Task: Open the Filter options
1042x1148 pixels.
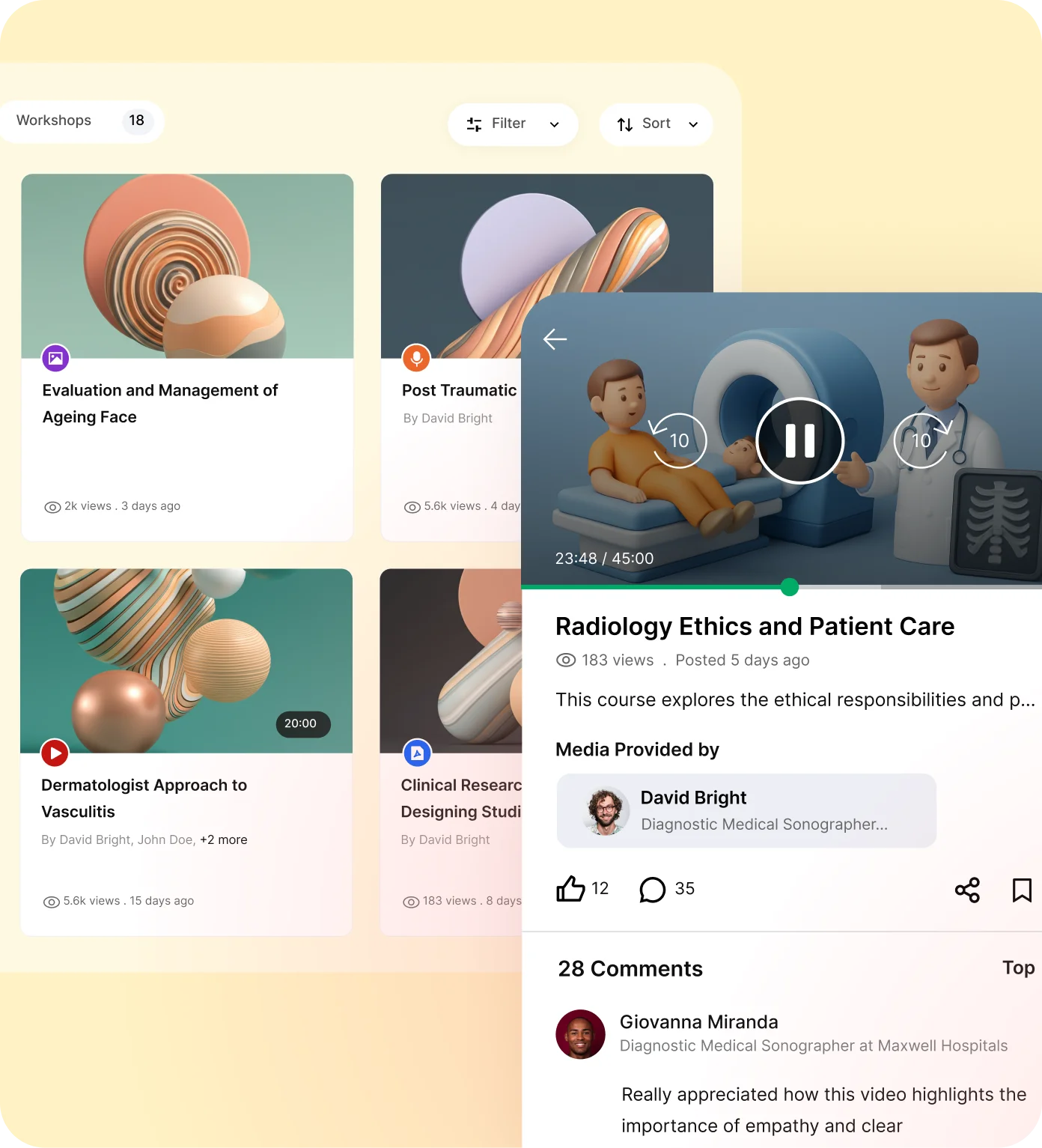Action: [512, 124]
